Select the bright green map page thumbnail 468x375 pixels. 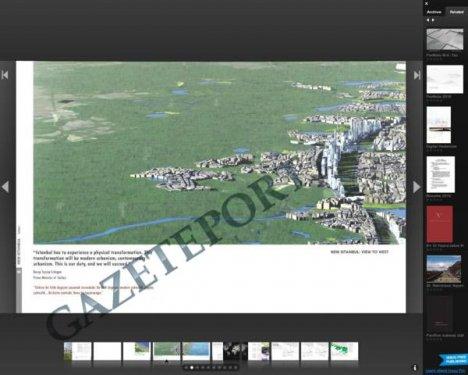pos(344,351)
